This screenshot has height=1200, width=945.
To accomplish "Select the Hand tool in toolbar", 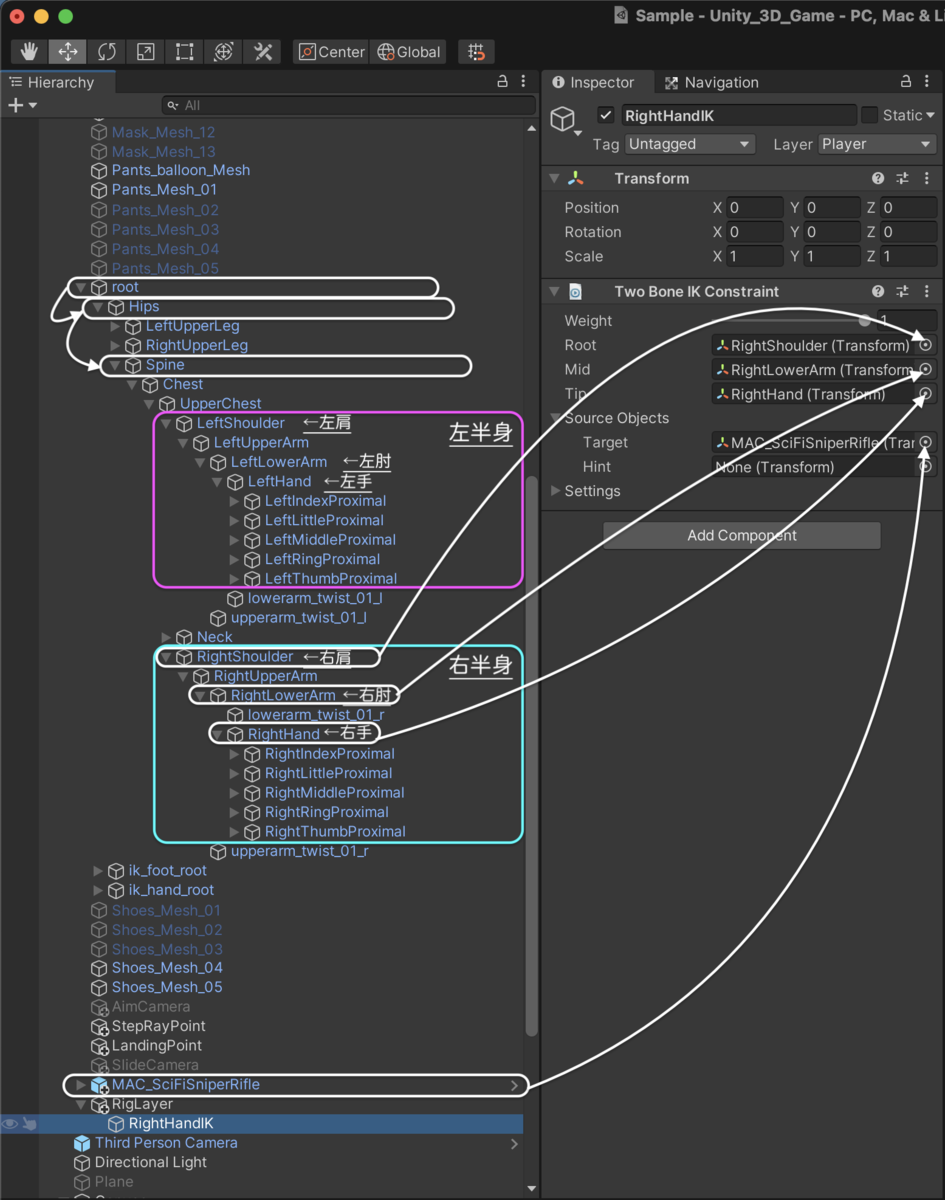I will tap(30, 52).
